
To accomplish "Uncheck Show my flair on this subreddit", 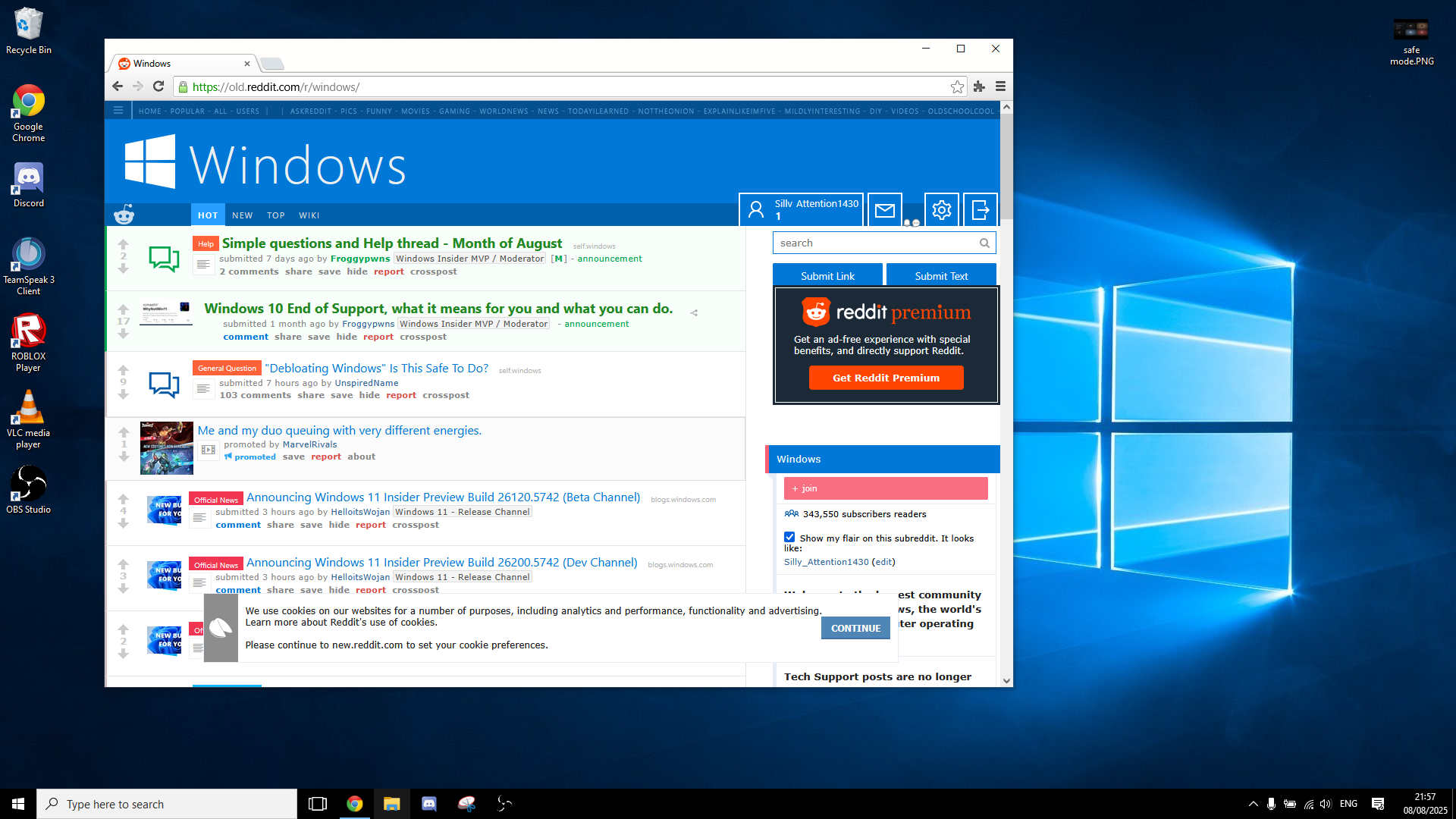I will [x=789, y=537].
